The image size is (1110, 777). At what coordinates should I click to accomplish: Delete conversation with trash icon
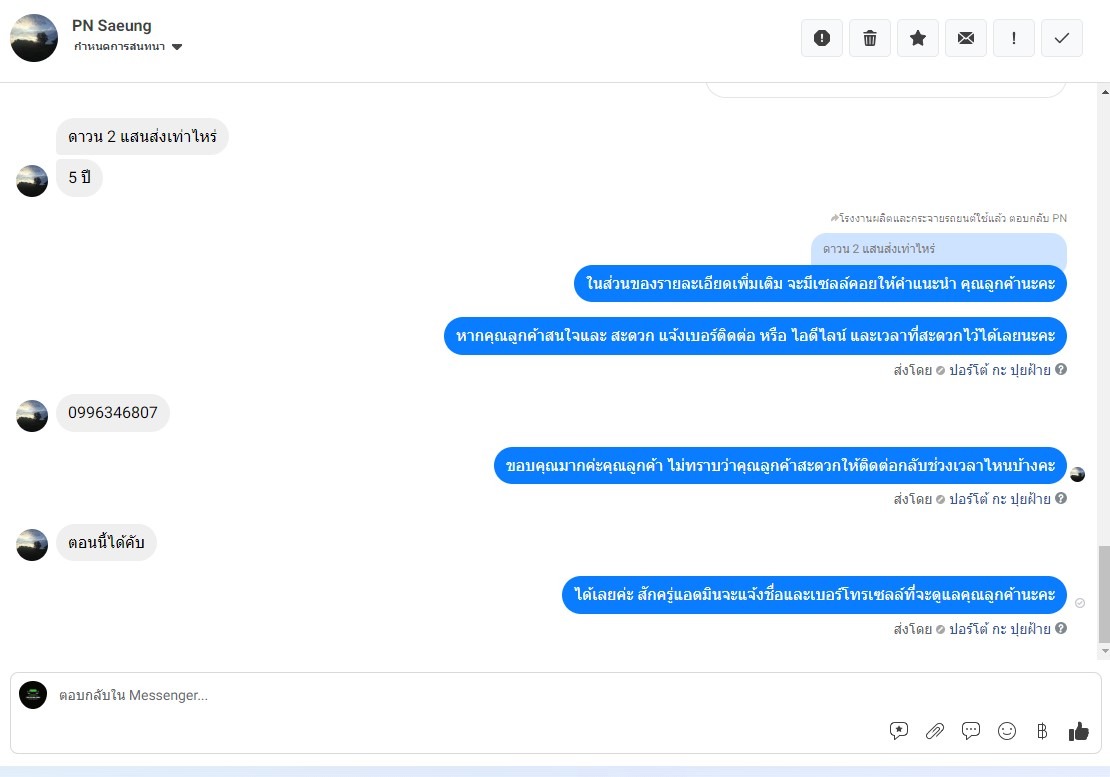coord(870,38)
